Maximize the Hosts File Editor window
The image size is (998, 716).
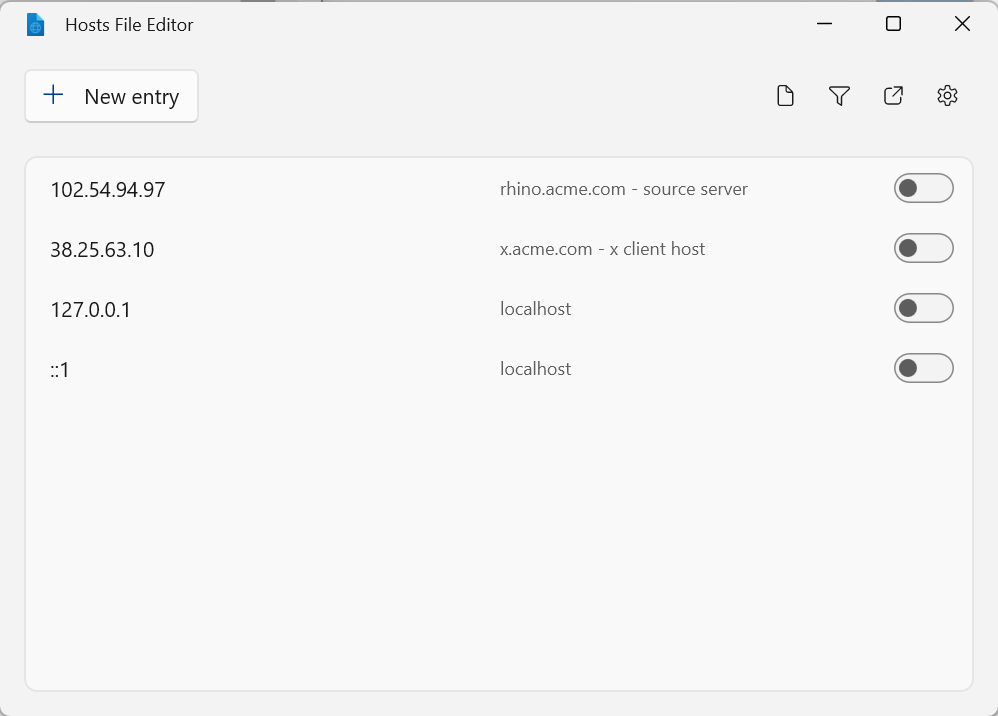pyautogui.click(x=892, y=23)
